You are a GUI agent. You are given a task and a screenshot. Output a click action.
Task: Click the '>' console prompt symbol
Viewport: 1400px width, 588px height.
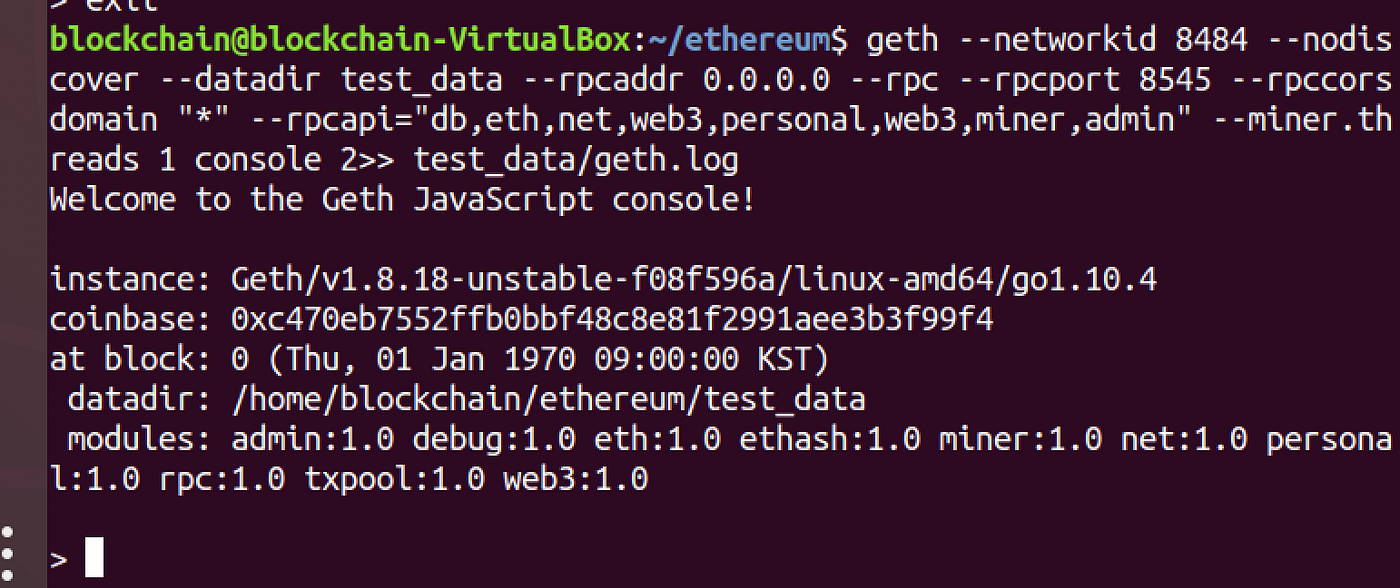pos(58,559)
